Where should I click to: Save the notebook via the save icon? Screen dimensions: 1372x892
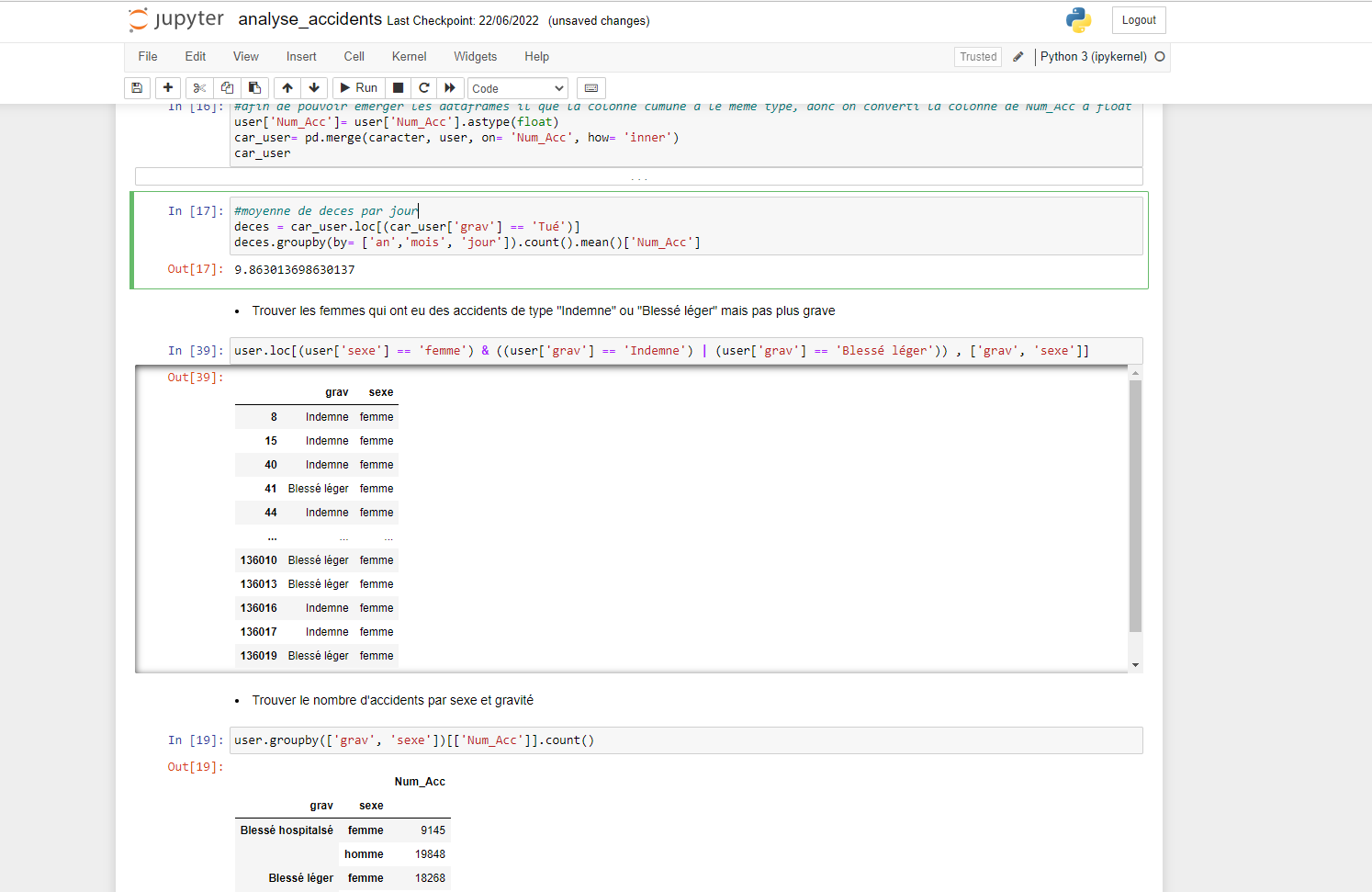pos(137,87)
